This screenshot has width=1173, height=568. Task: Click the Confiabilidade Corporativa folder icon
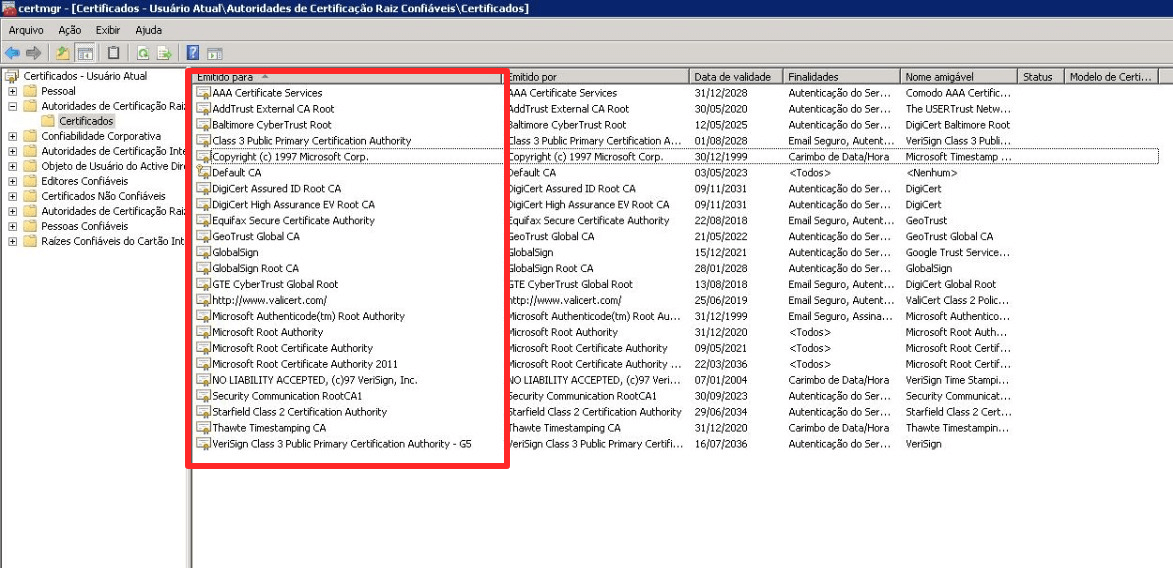coord(30,136)
